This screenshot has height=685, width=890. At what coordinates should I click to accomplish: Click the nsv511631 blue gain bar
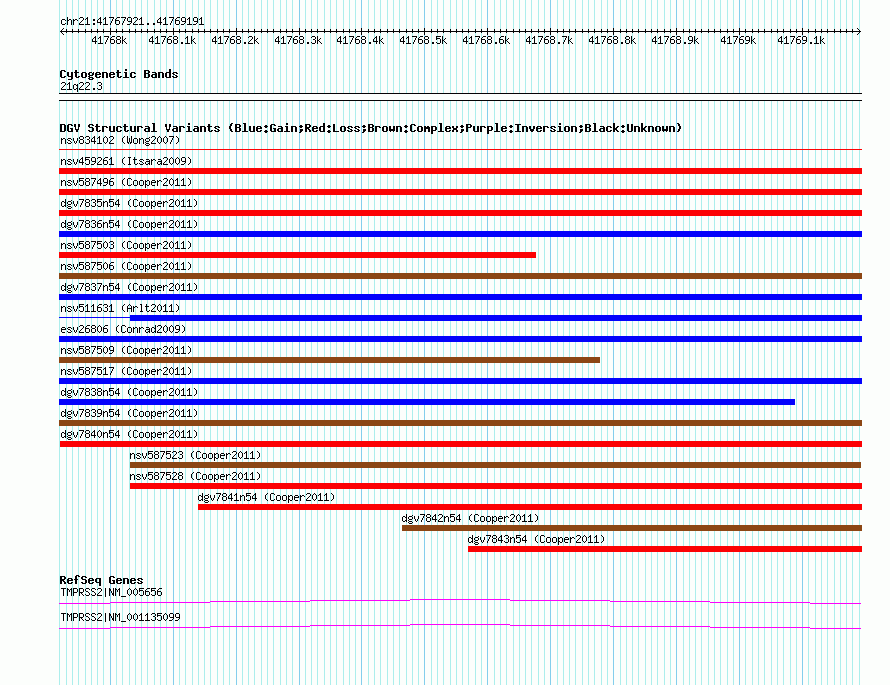tap(496, 318)
